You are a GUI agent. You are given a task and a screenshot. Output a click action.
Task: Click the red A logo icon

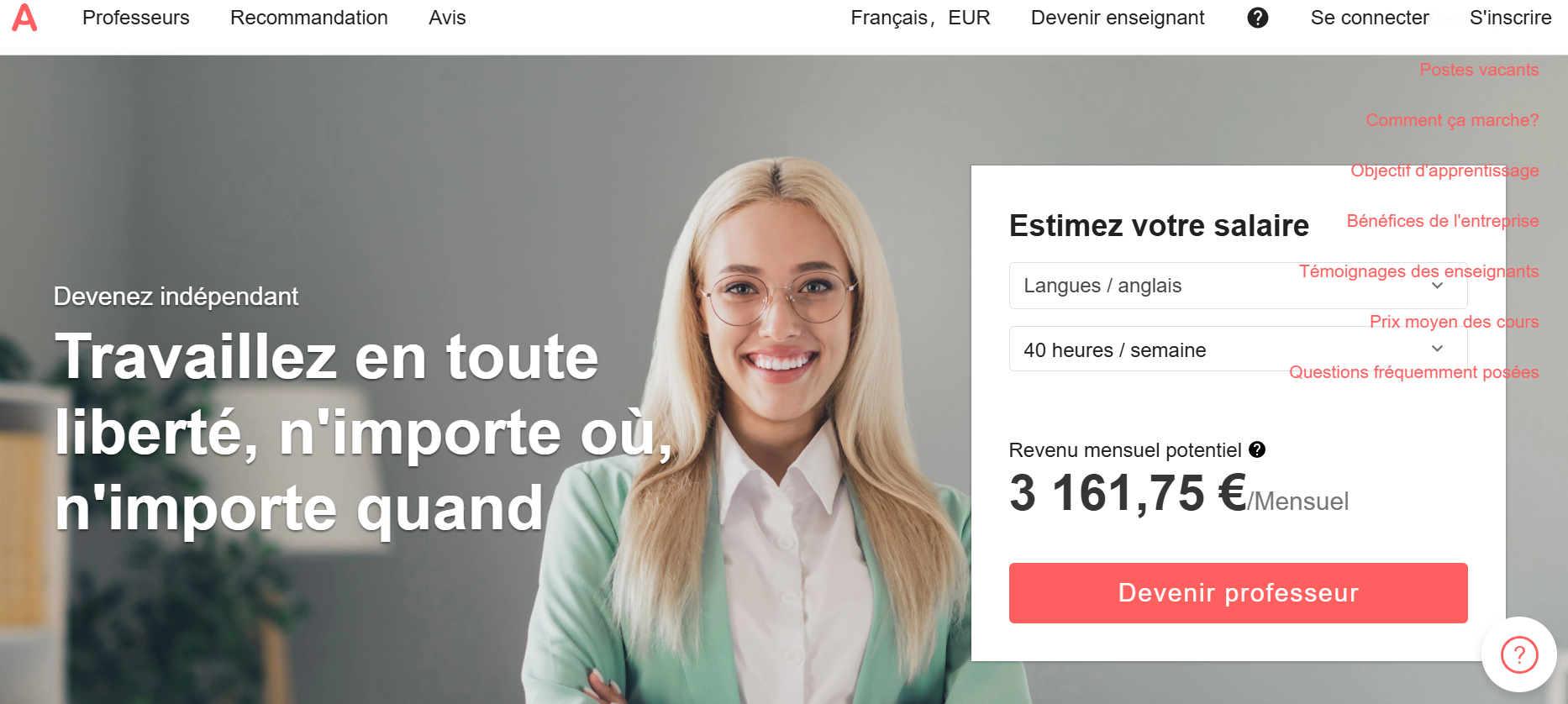[24, 18]
